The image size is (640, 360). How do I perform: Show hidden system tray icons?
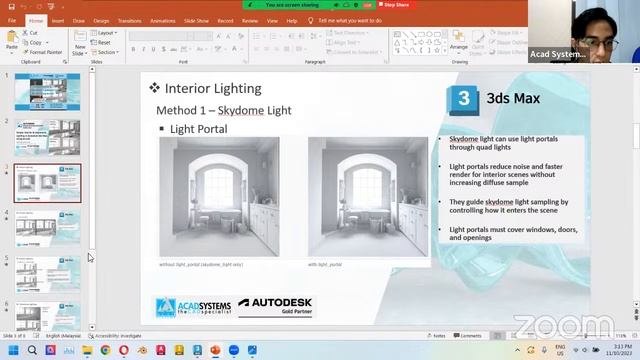(x=517, y=350)
